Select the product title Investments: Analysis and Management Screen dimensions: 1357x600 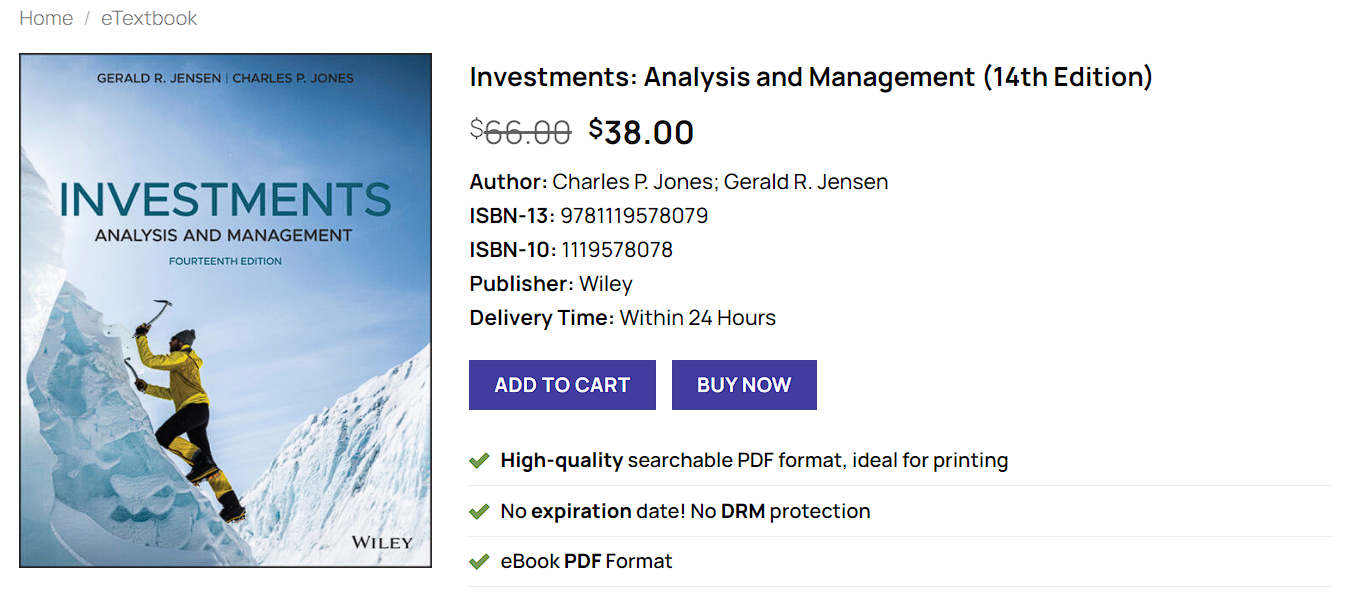pos(810,76)
